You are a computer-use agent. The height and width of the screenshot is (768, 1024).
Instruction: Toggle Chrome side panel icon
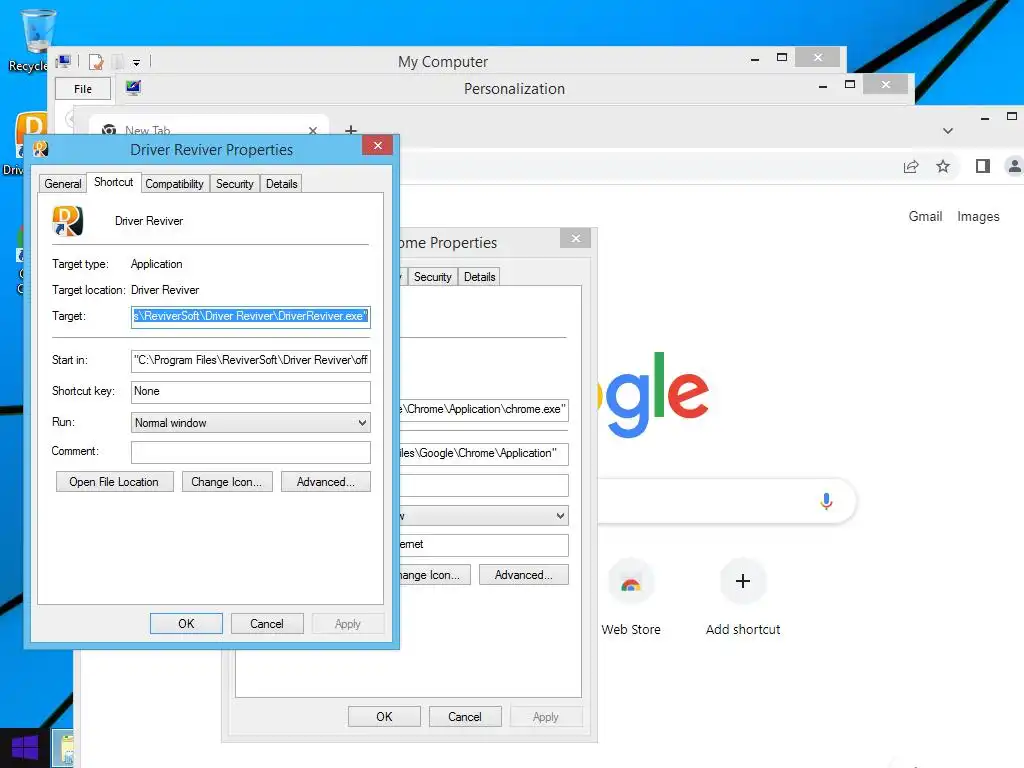[982, 167]
